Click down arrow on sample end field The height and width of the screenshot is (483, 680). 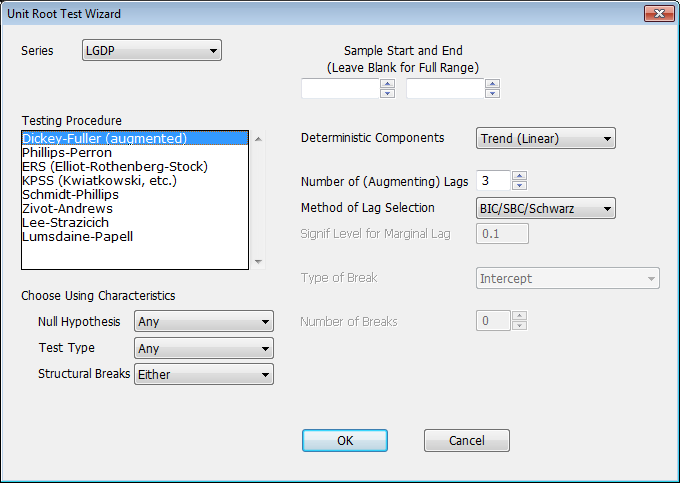(492, 94)
